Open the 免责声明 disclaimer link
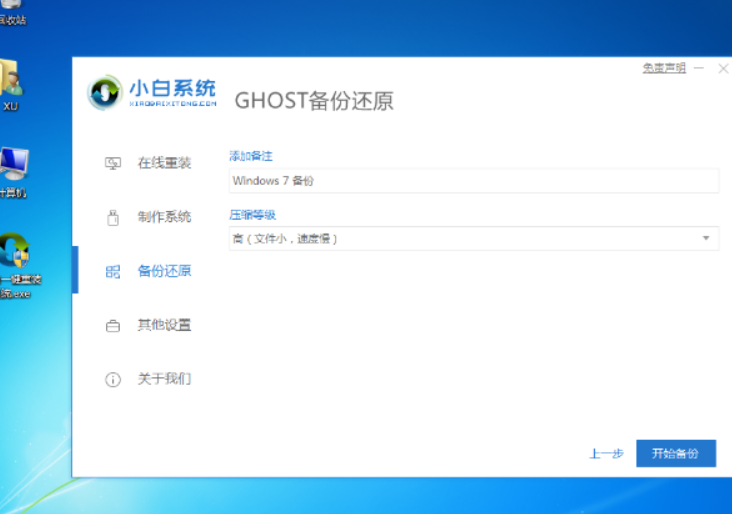This screenshot has height=514, width=732. coord(663,68)
